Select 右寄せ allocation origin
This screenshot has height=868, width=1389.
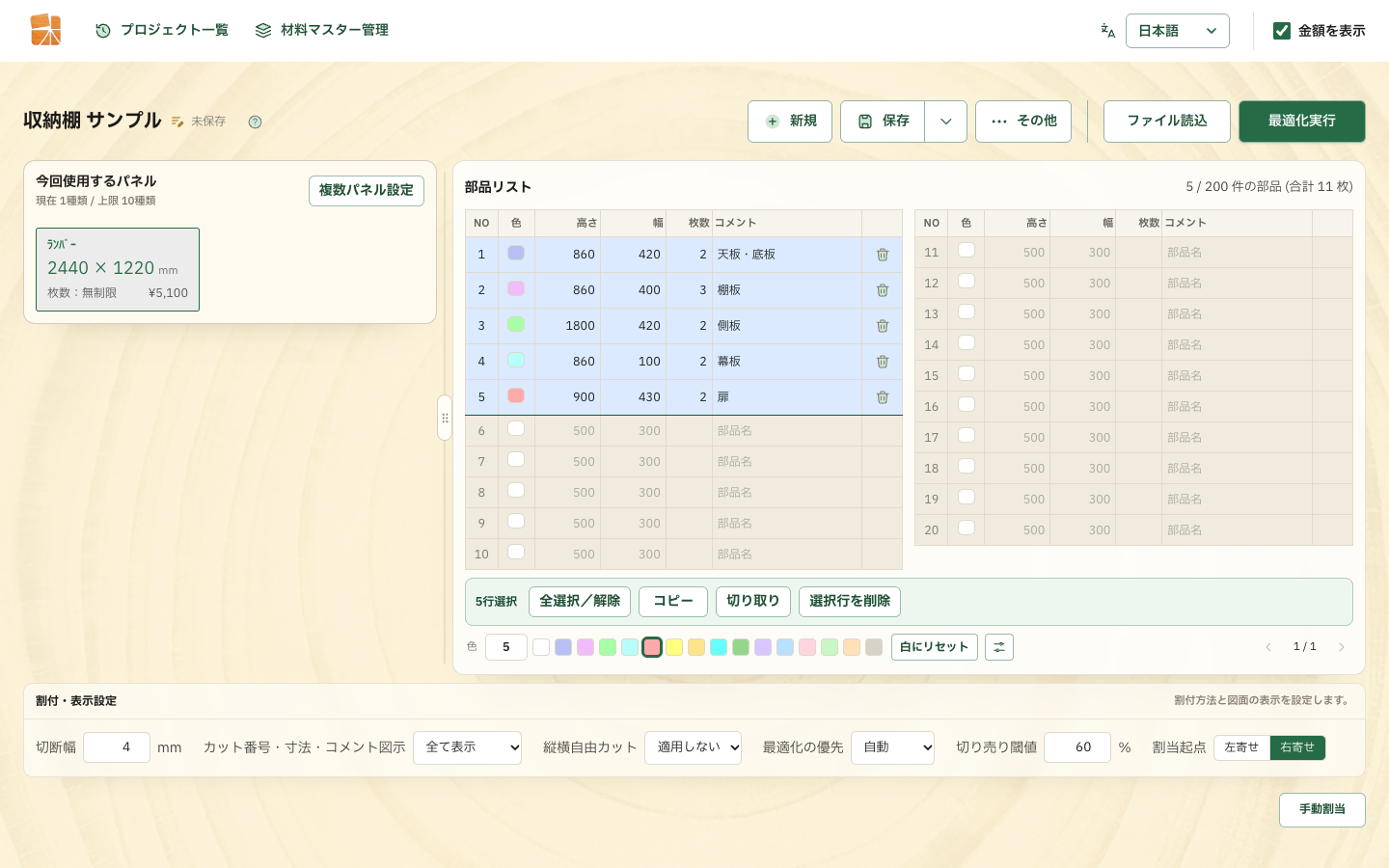pos(1297,747)
